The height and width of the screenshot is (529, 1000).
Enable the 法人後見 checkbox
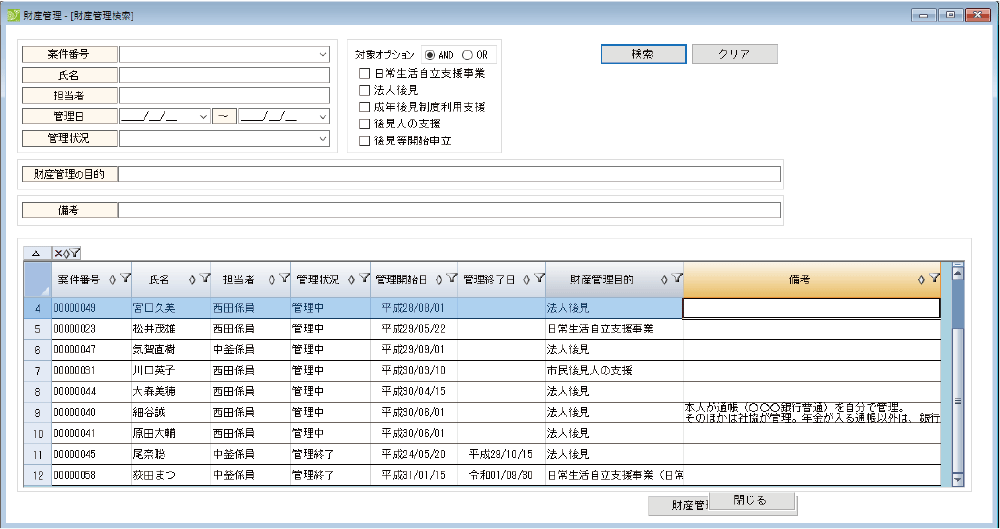[364, 90]
